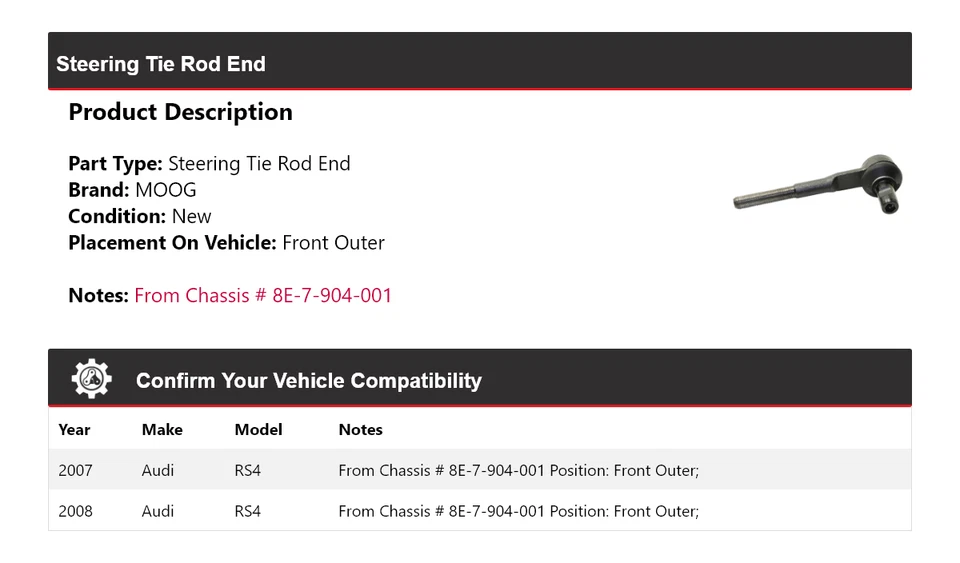Screen dimensions: 960x563
Task: Click the notes cell in the 2007 row
Action: coord(518,470)
